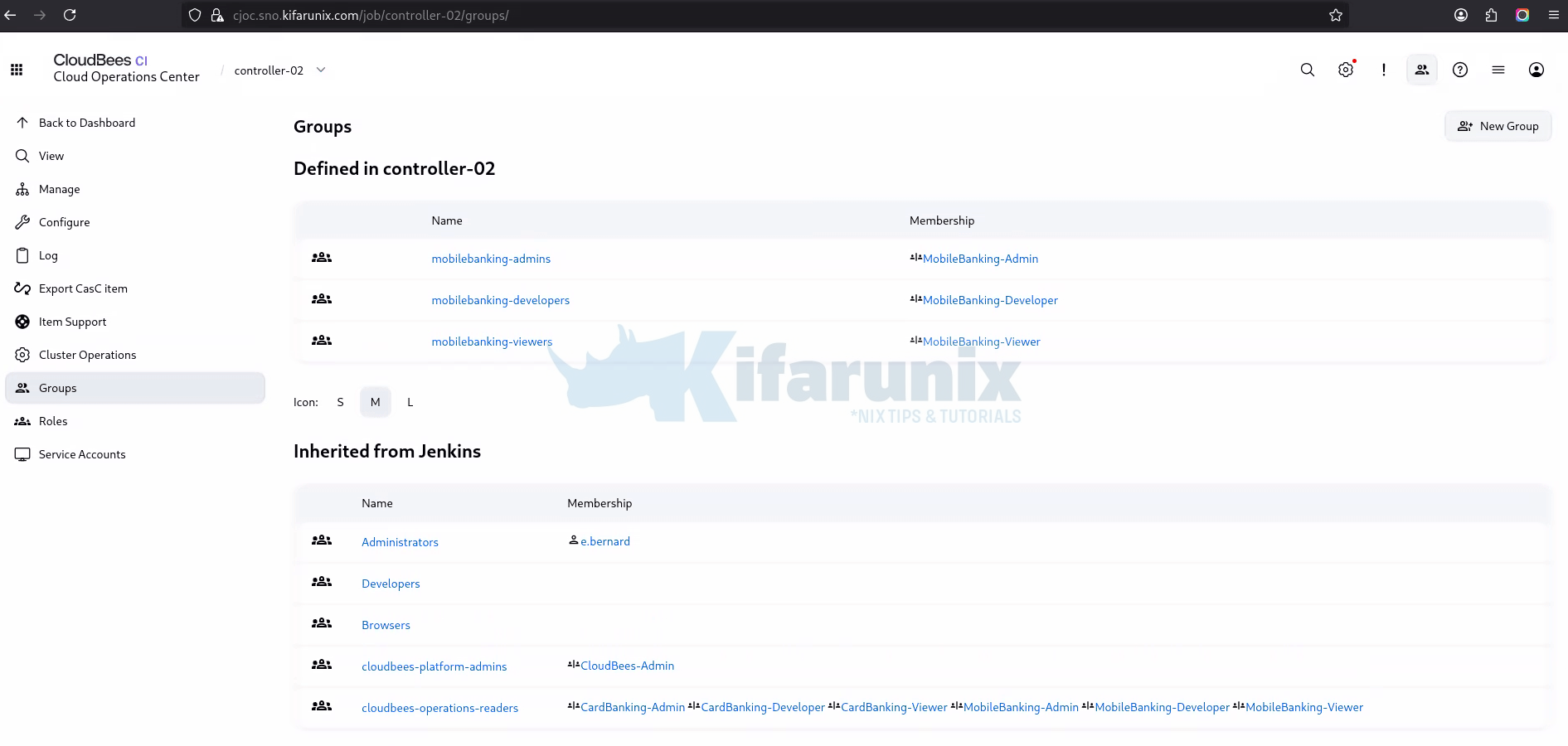Screen dimensions: 1568x746
Task: Click the group icon beside cloudbees-platform-admins
Action: pyautogui.click(x=322, y=665)
